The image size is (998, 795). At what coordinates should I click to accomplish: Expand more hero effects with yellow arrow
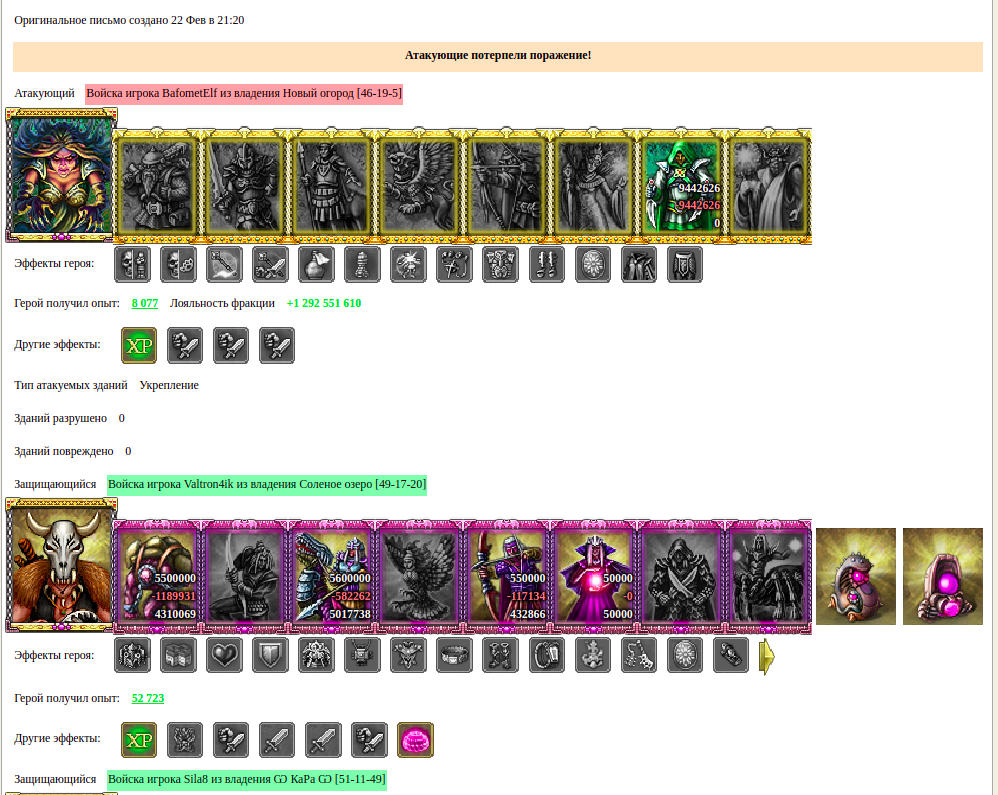coord(767,656)
